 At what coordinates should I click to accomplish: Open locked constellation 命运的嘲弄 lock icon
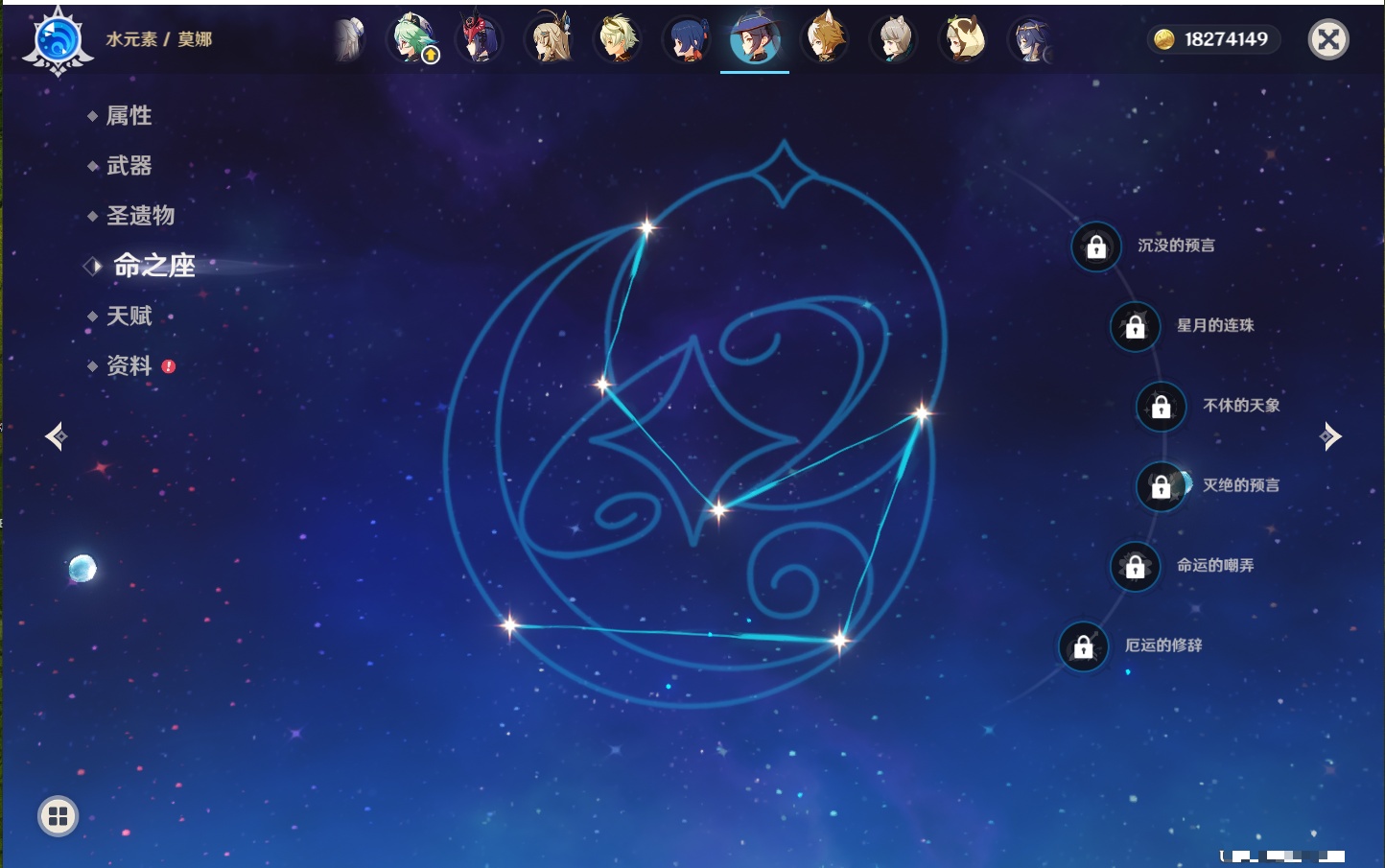pos(1136,566)
